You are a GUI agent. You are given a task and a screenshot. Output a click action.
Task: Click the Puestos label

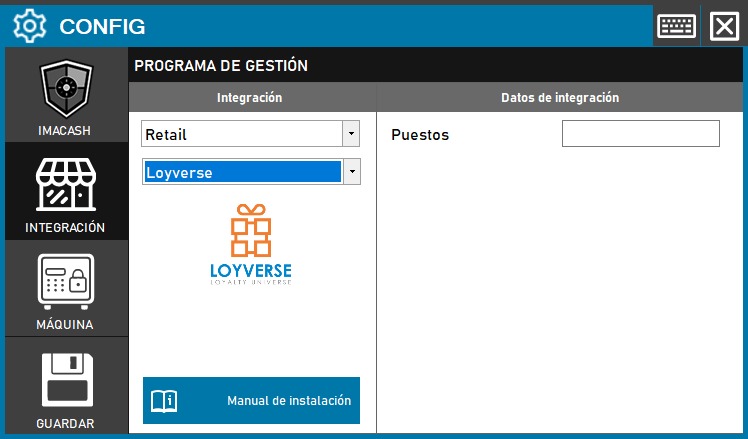420,135
